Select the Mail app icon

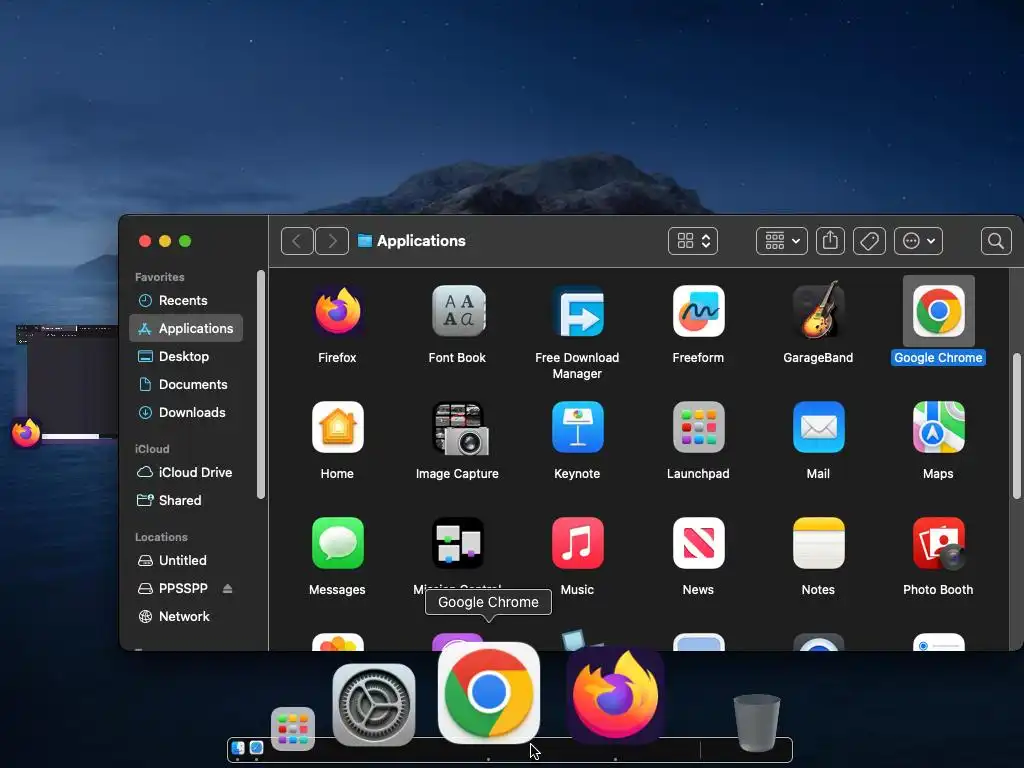click(x=818, y=427)
